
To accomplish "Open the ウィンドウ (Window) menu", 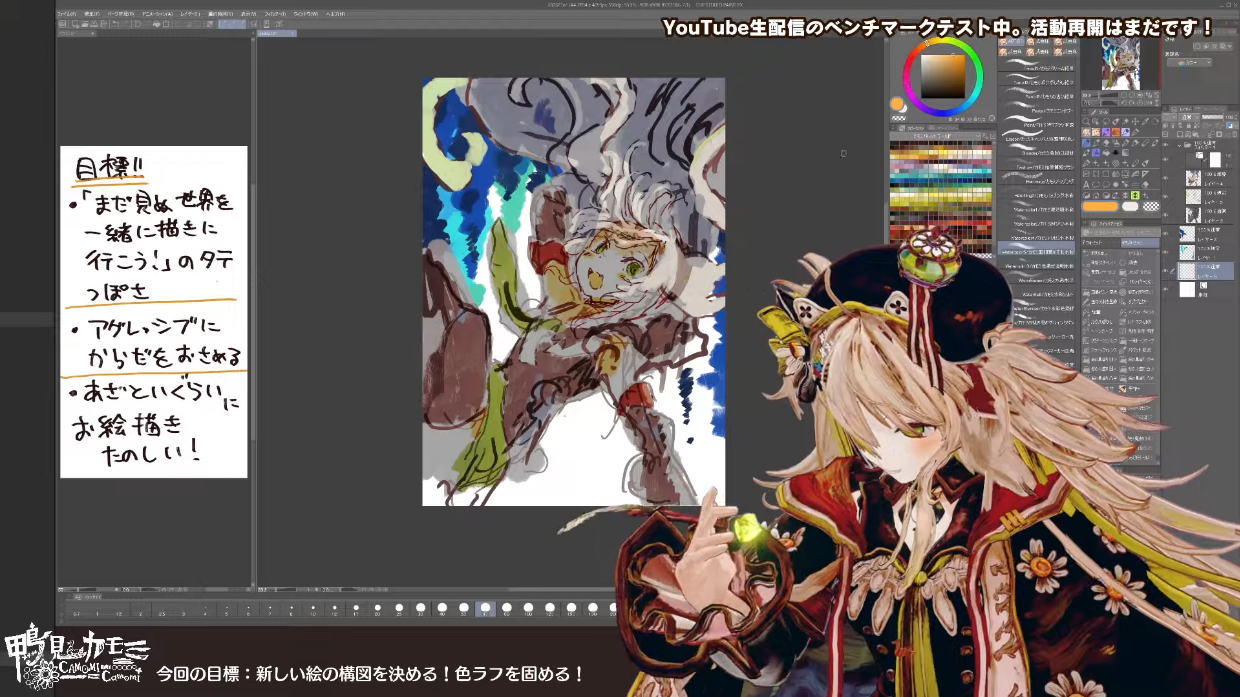I will pyautogui.click(x=305, y=13).
